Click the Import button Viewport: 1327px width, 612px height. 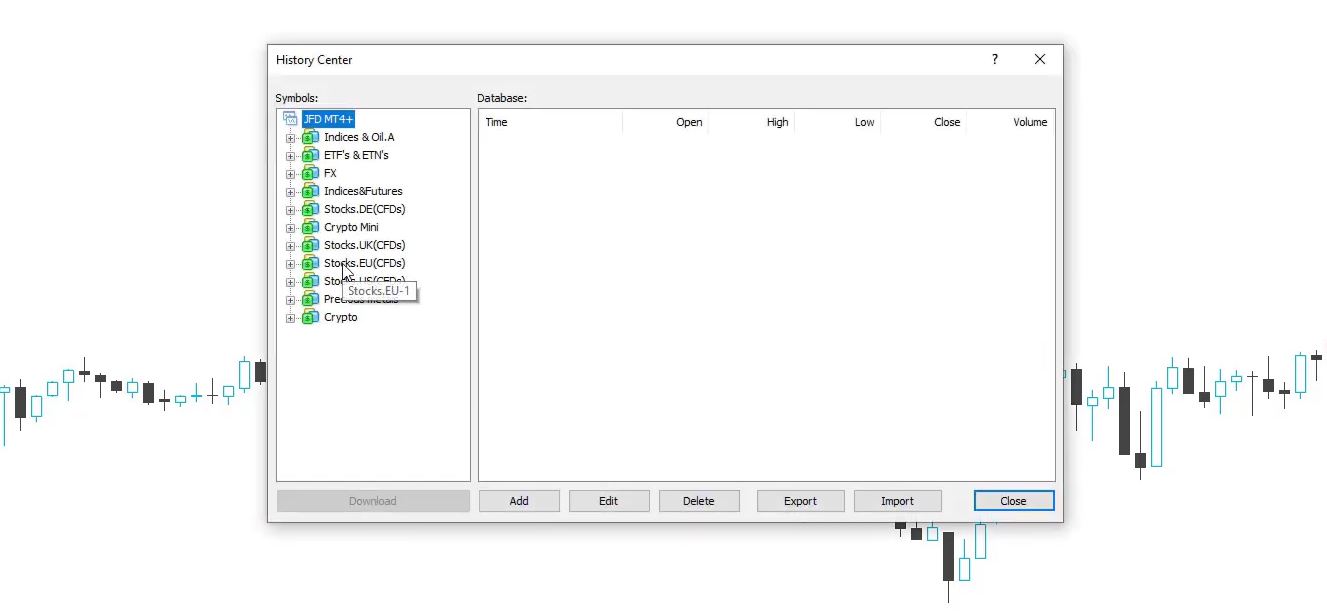tap(897, 500)
